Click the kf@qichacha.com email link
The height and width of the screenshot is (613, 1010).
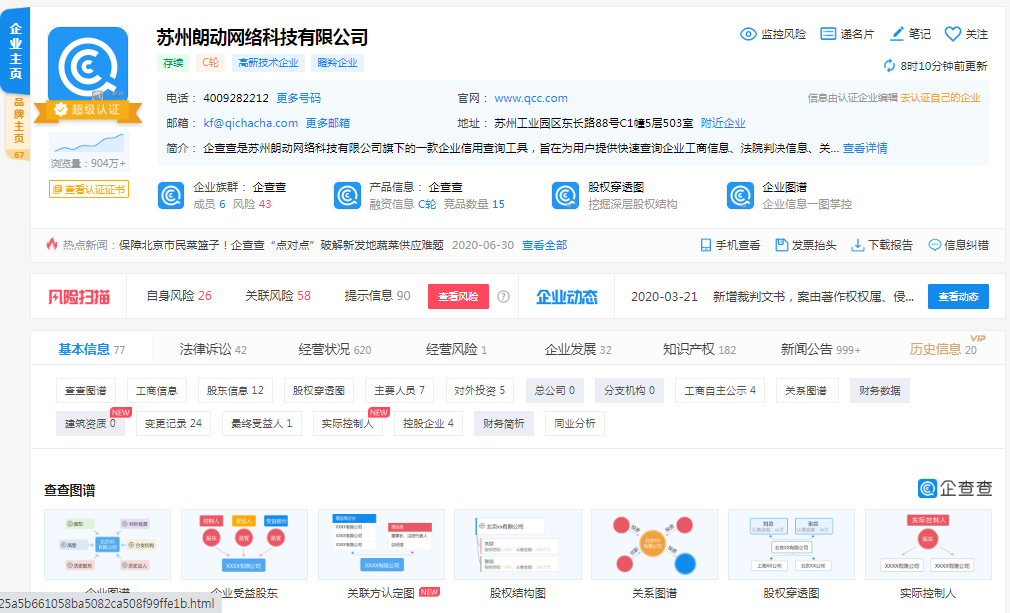(x=251, y=123)
